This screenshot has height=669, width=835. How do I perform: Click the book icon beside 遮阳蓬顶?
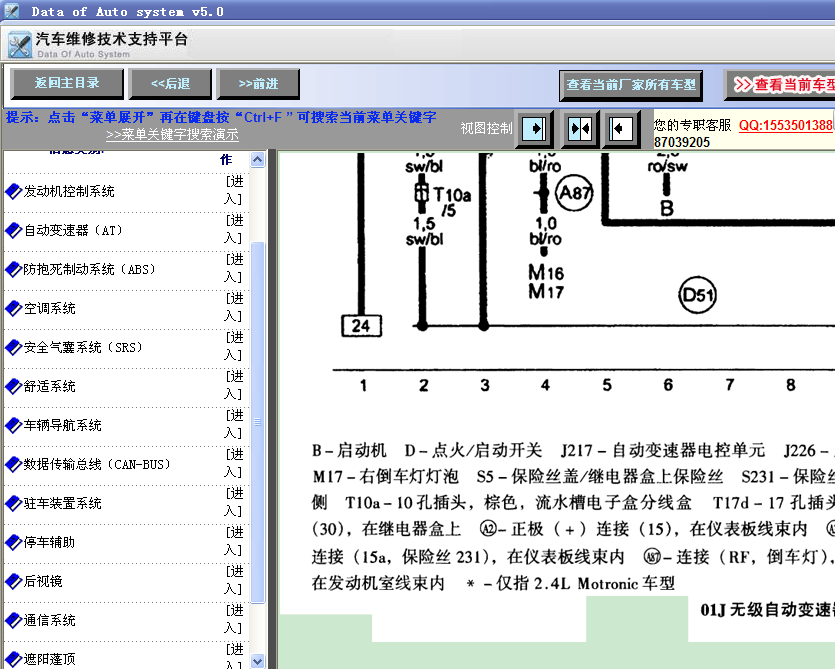13,659
